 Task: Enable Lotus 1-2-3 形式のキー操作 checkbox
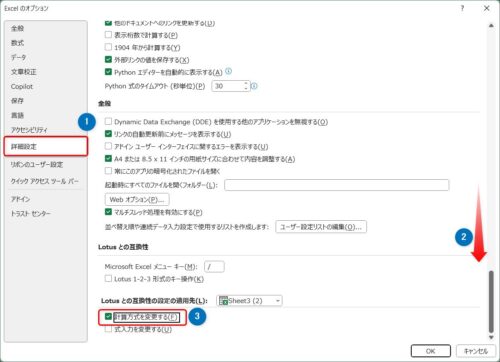(x=108, y=278)
